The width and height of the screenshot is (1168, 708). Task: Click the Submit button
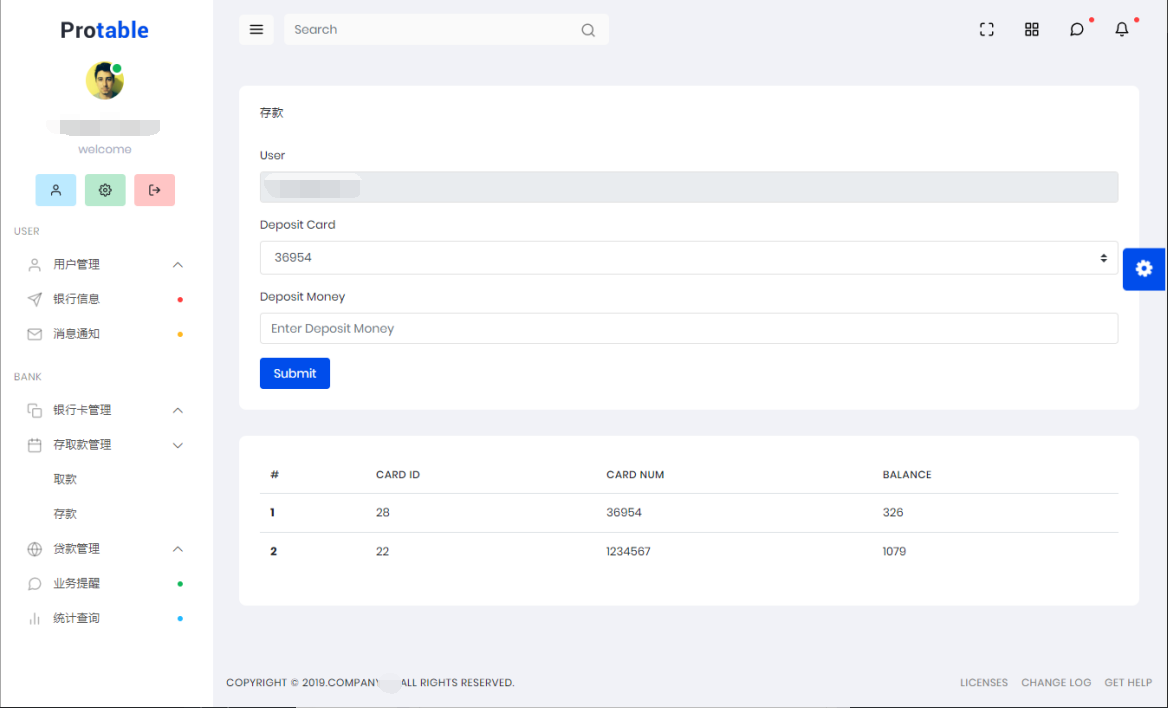295,373
